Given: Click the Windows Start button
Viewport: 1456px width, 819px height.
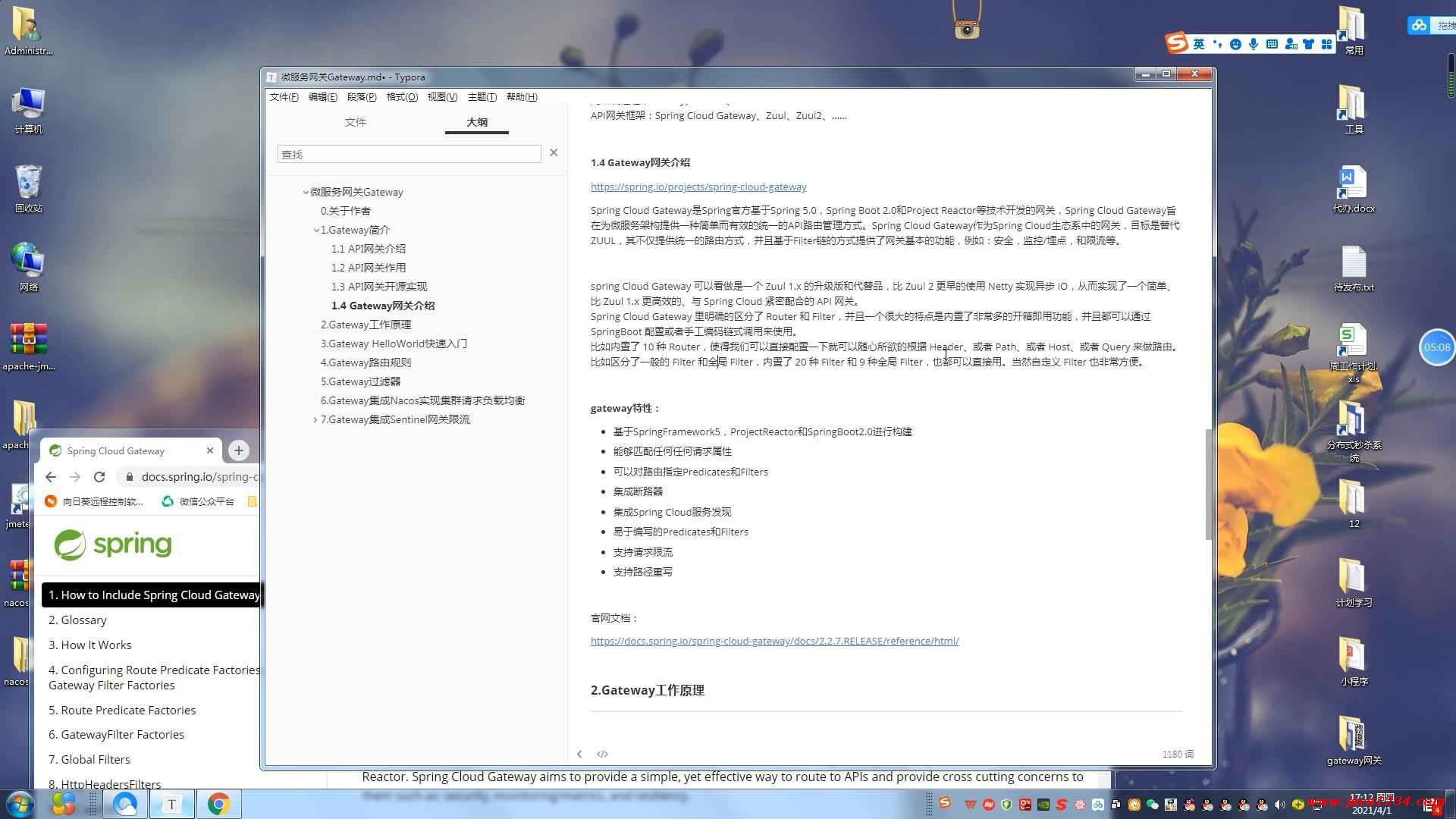Looking at the screenshot, I should pyautogui.click(x=20, y=804).
